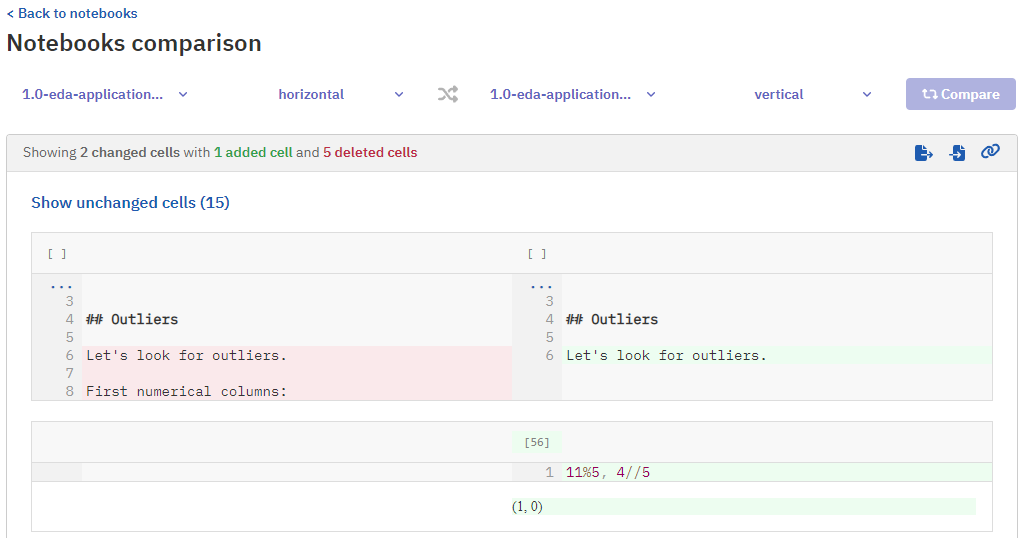Open the right notebook selector dropdown

(x=573, y=95)
